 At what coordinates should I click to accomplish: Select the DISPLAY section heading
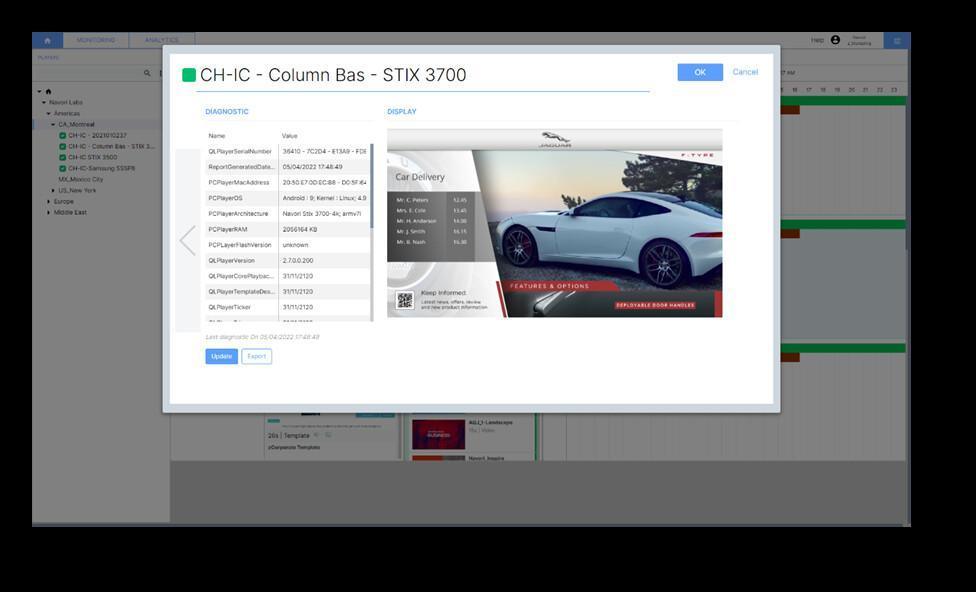(401, 111)
